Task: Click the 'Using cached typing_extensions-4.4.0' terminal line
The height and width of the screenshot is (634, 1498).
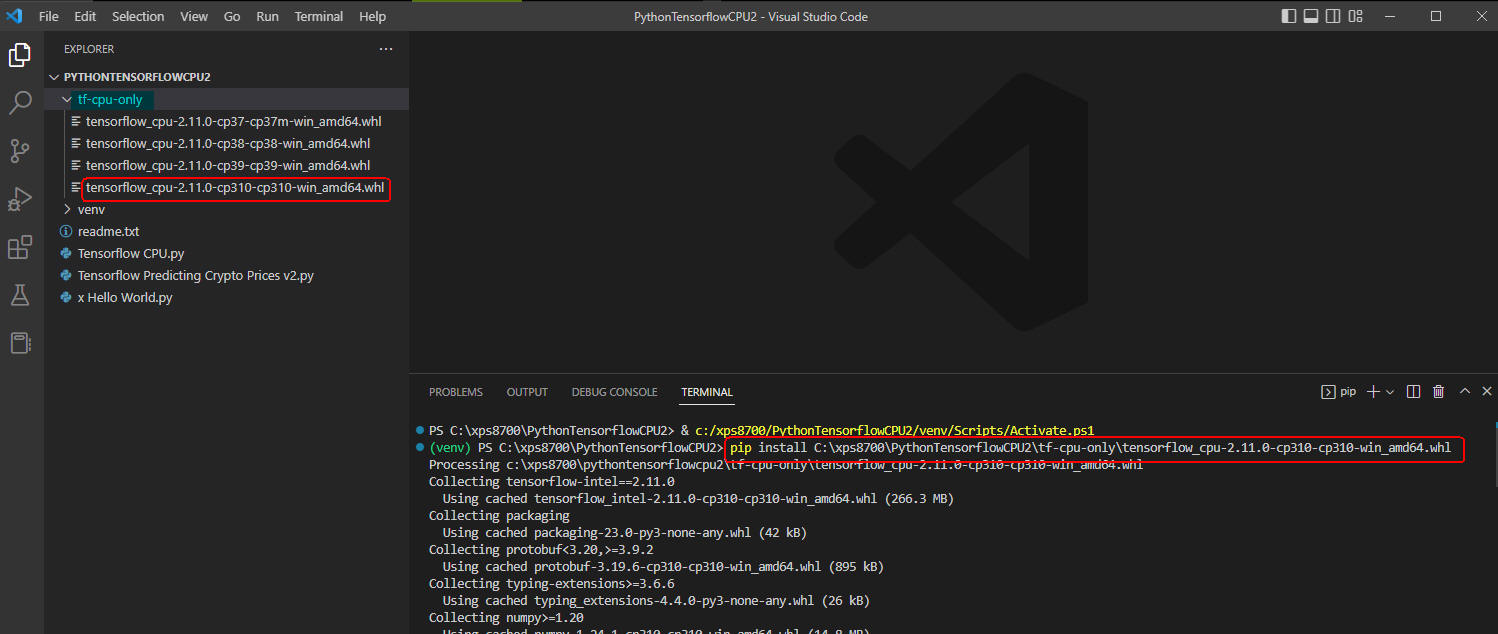Action: click(x=656, y=600)
